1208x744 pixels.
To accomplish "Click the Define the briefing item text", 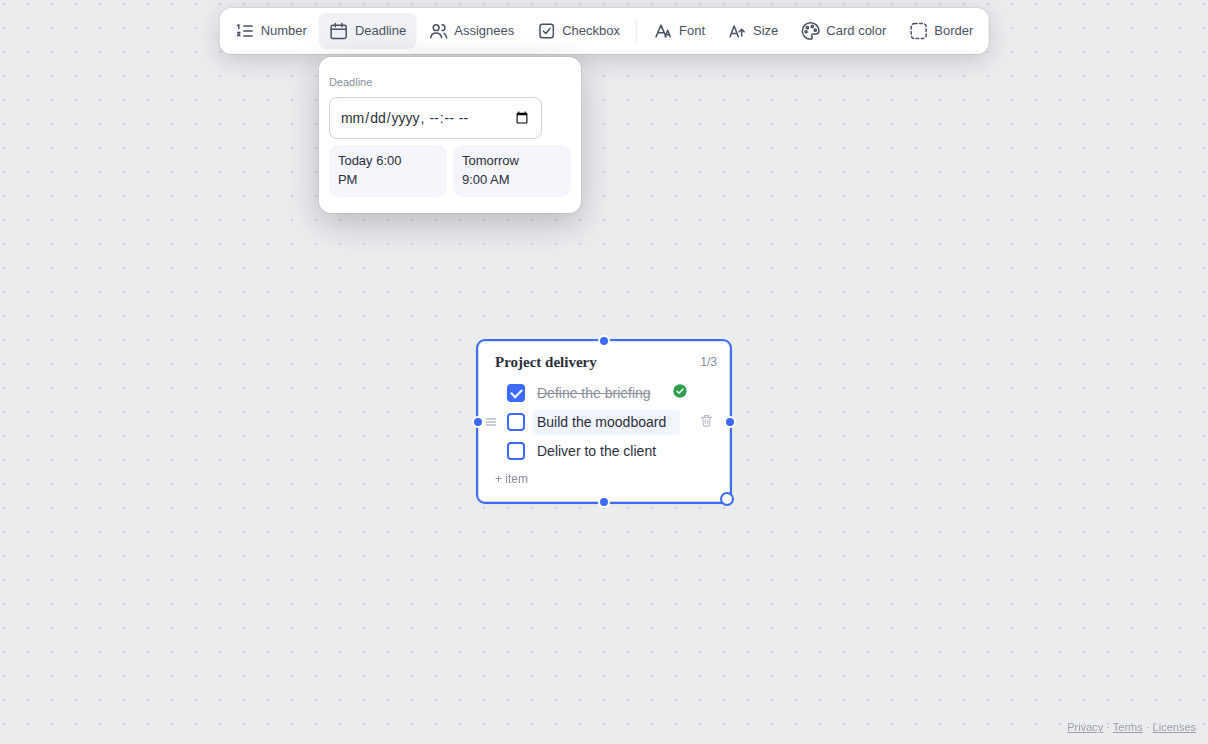I will click(593, 393).
